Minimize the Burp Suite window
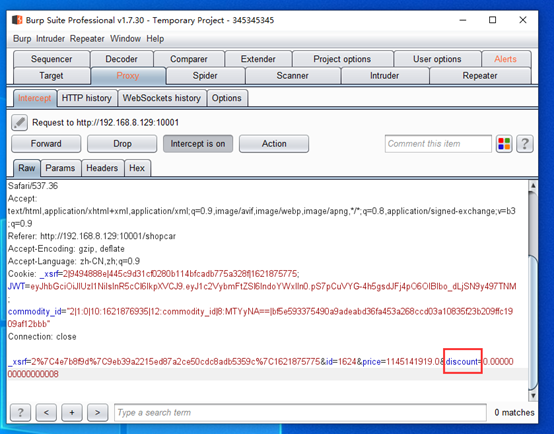 463,20
